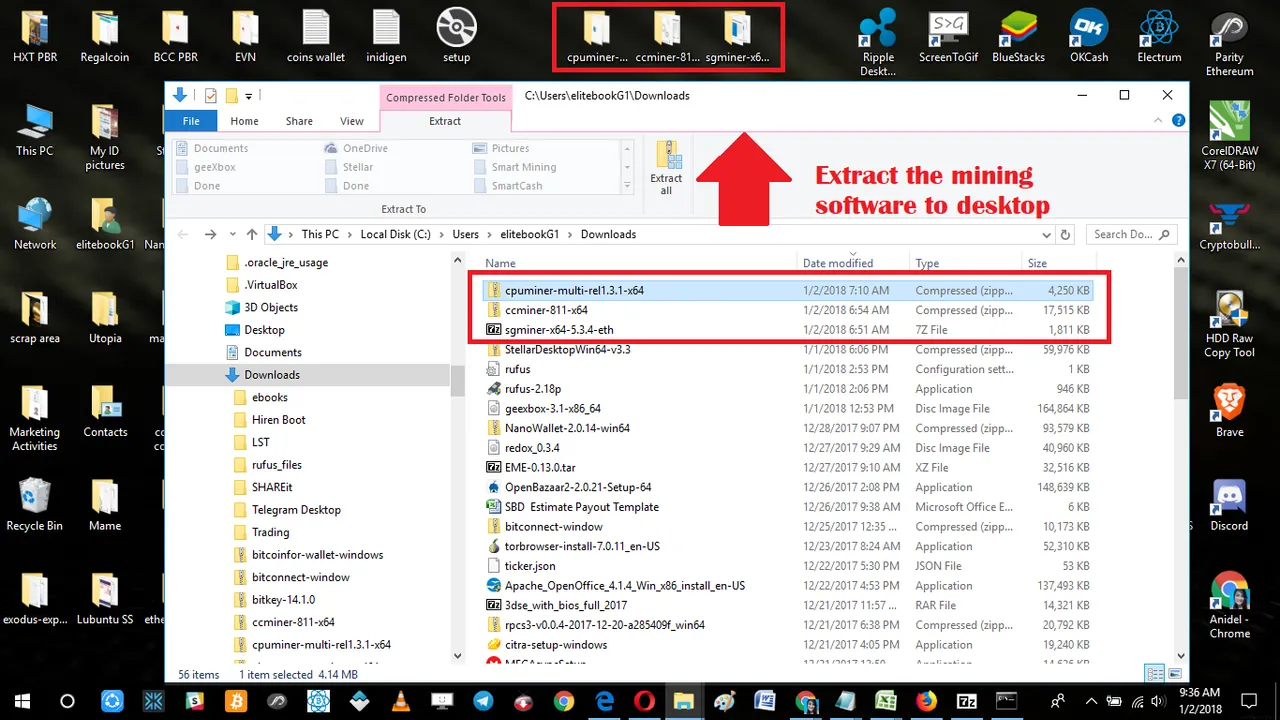
Task: Expand the Extract To gallery with the More arrow
Action: pos(628,186)
